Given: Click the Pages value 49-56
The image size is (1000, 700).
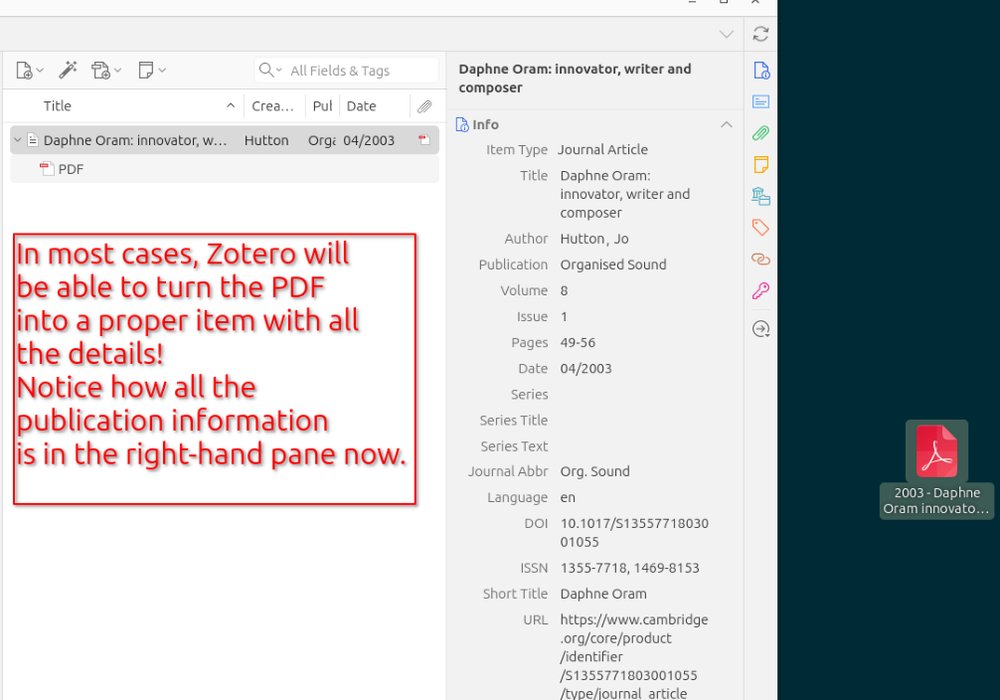Looking at the screenshot, I should click(578, 343).
